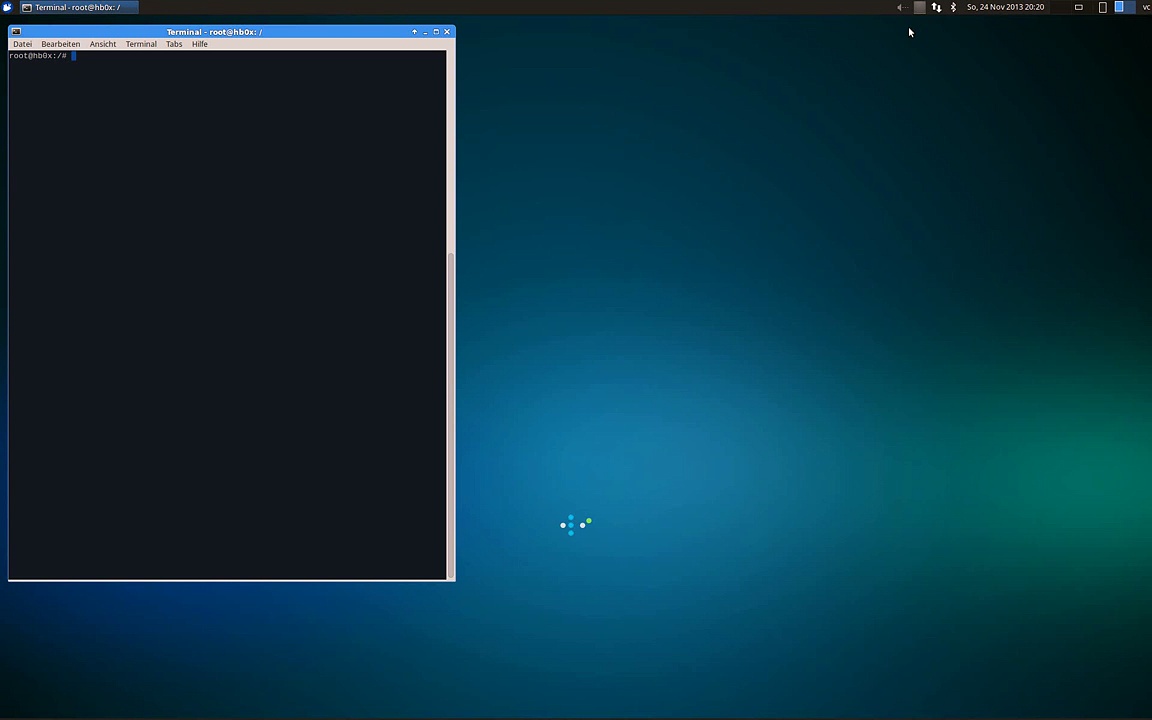This screenshot has width=1152, height=720.
Task: Switch to the highlighted blue workspace
Action: (1119, 7)
